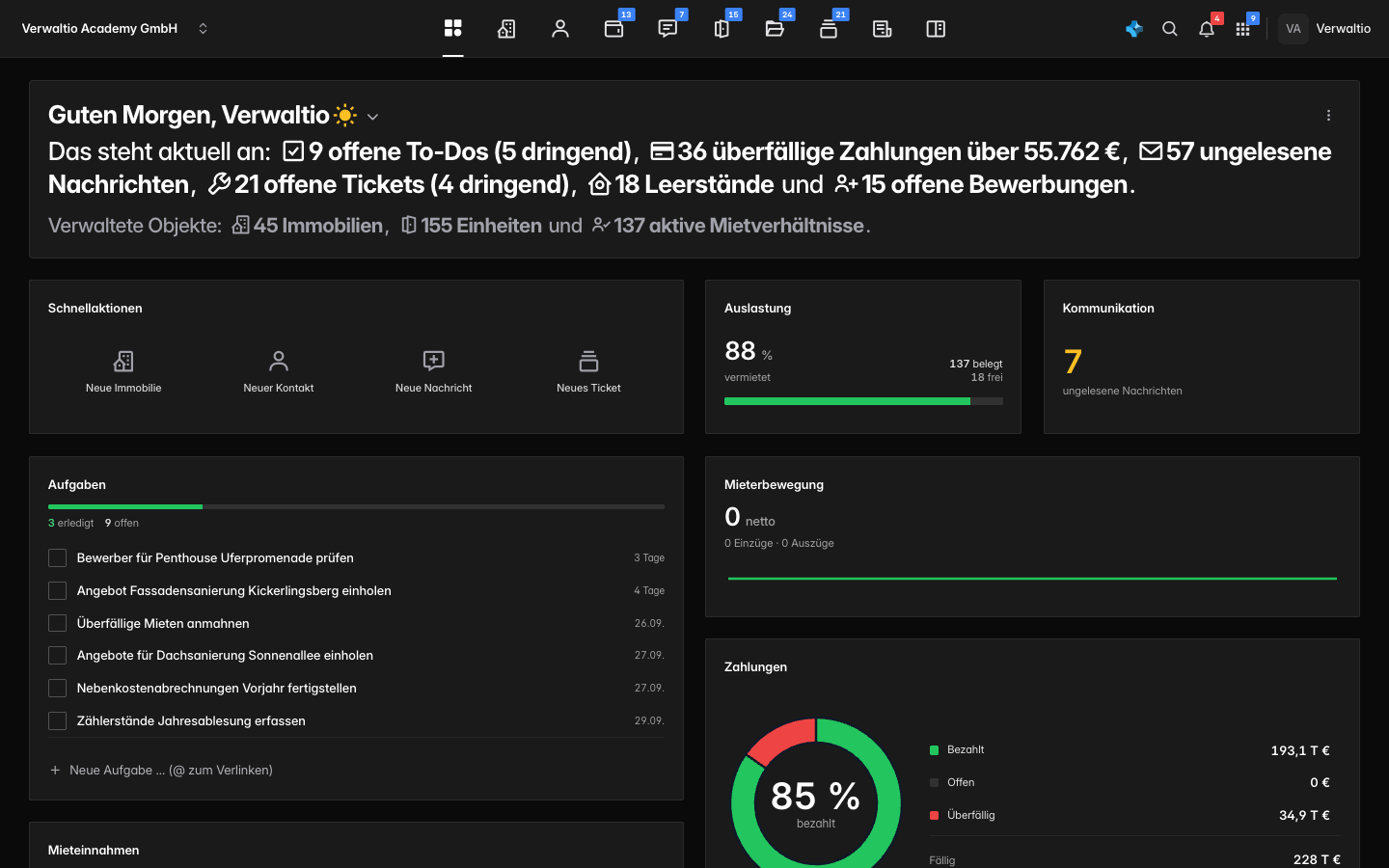Viewport: 1389px width, 868px height.
Task: Click the sun icon beside the greeting
Action: click(x=345, y=116)
